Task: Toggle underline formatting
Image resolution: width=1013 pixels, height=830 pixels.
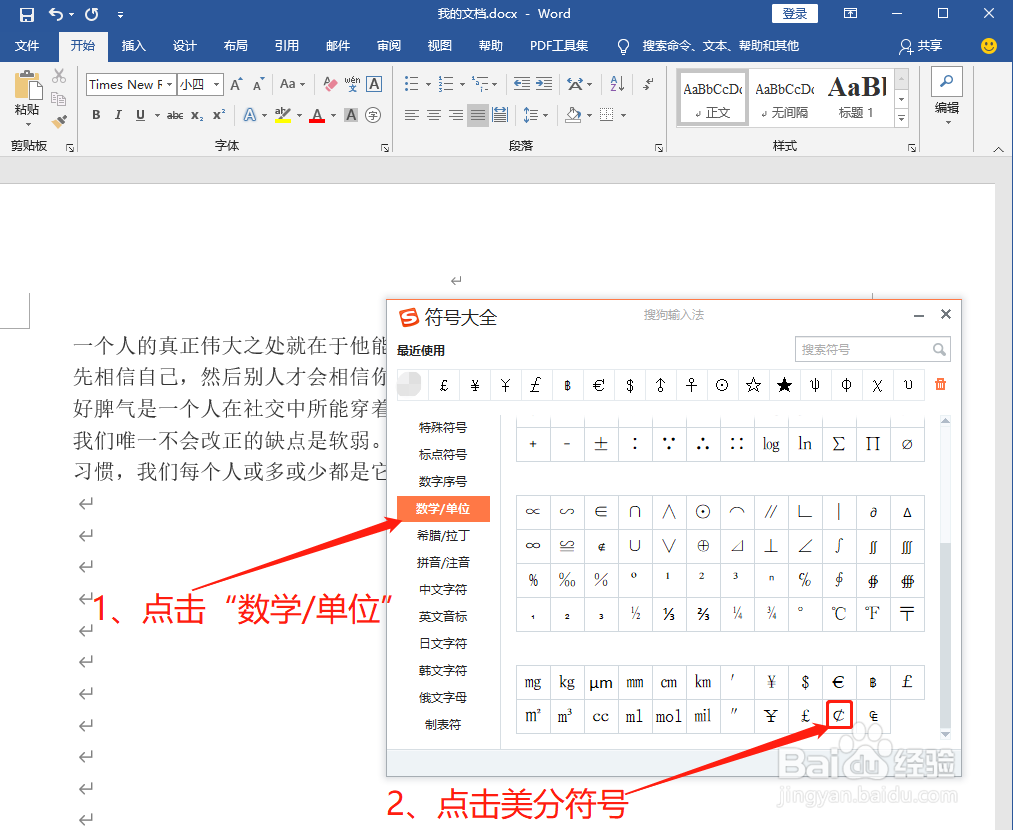Action: [x=140, y=115]
